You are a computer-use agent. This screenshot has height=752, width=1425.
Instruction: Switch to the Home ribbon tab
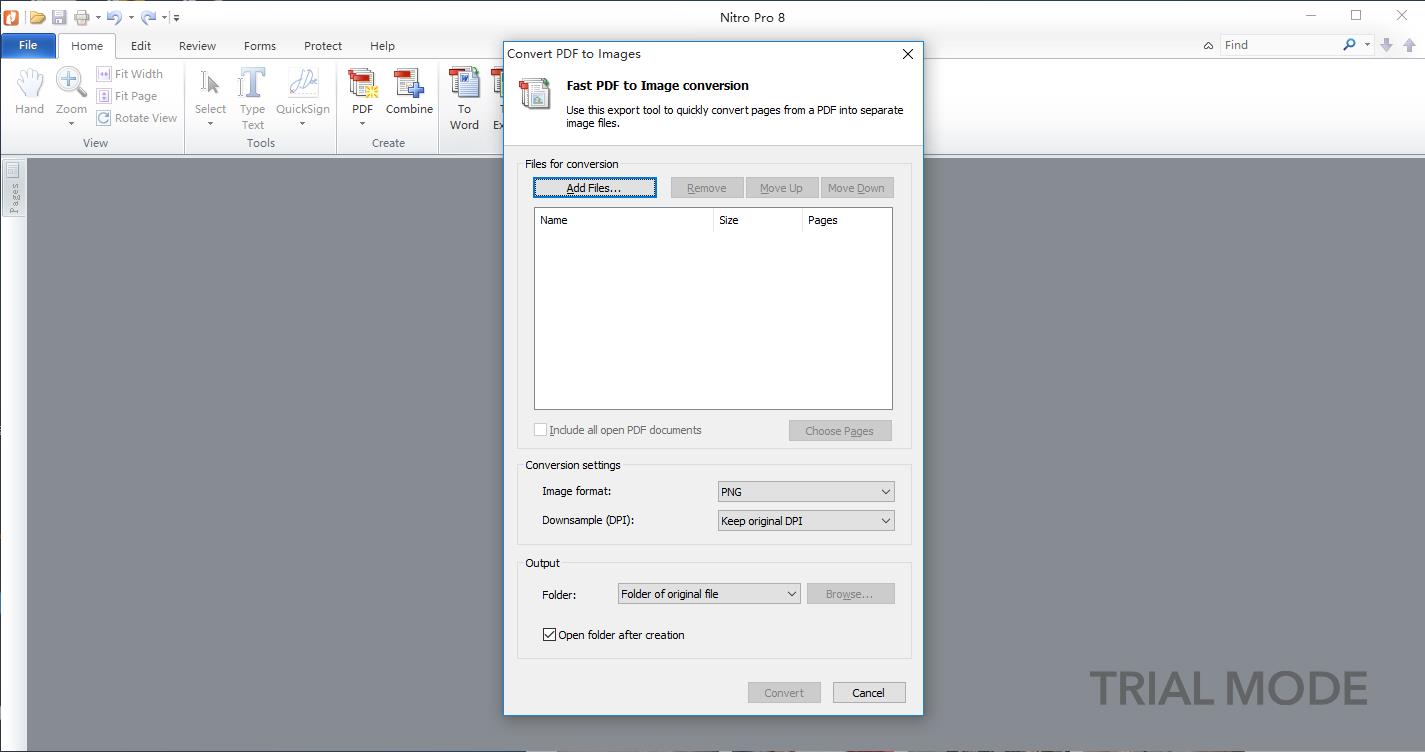coord(87,46)
